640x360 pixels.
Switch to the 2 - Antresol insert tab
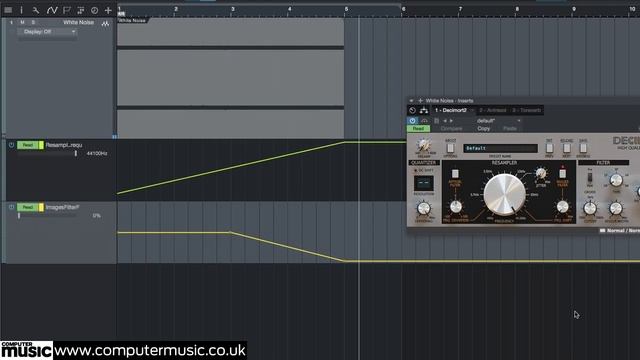(493, 110)
